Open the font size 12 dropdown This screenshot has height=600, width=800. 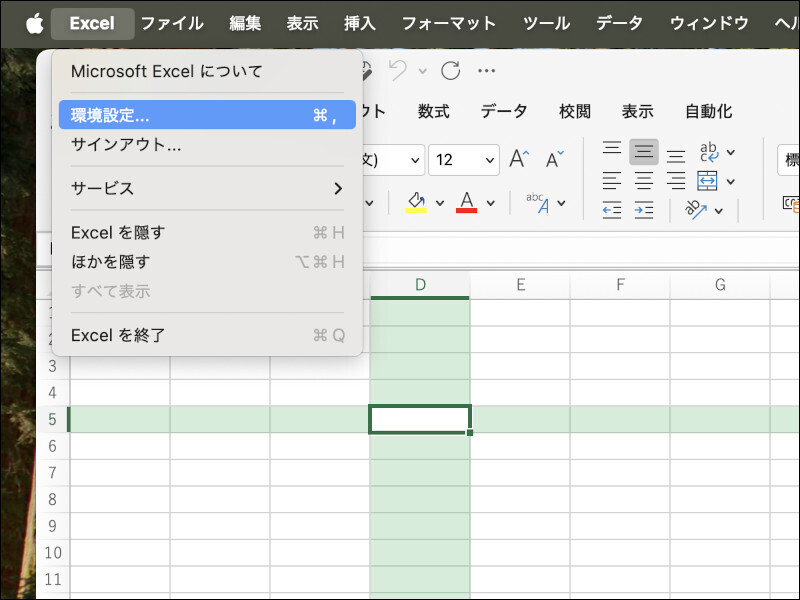(x=490, y=160)
